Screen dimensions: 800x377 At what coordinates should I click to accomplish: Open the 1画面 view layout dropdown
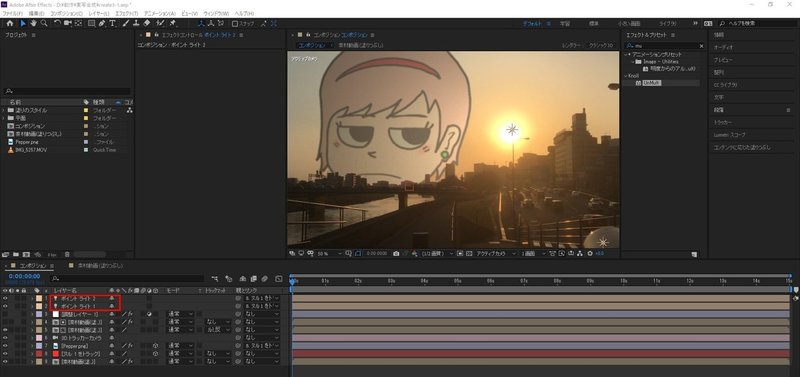(x=533, y=254)
